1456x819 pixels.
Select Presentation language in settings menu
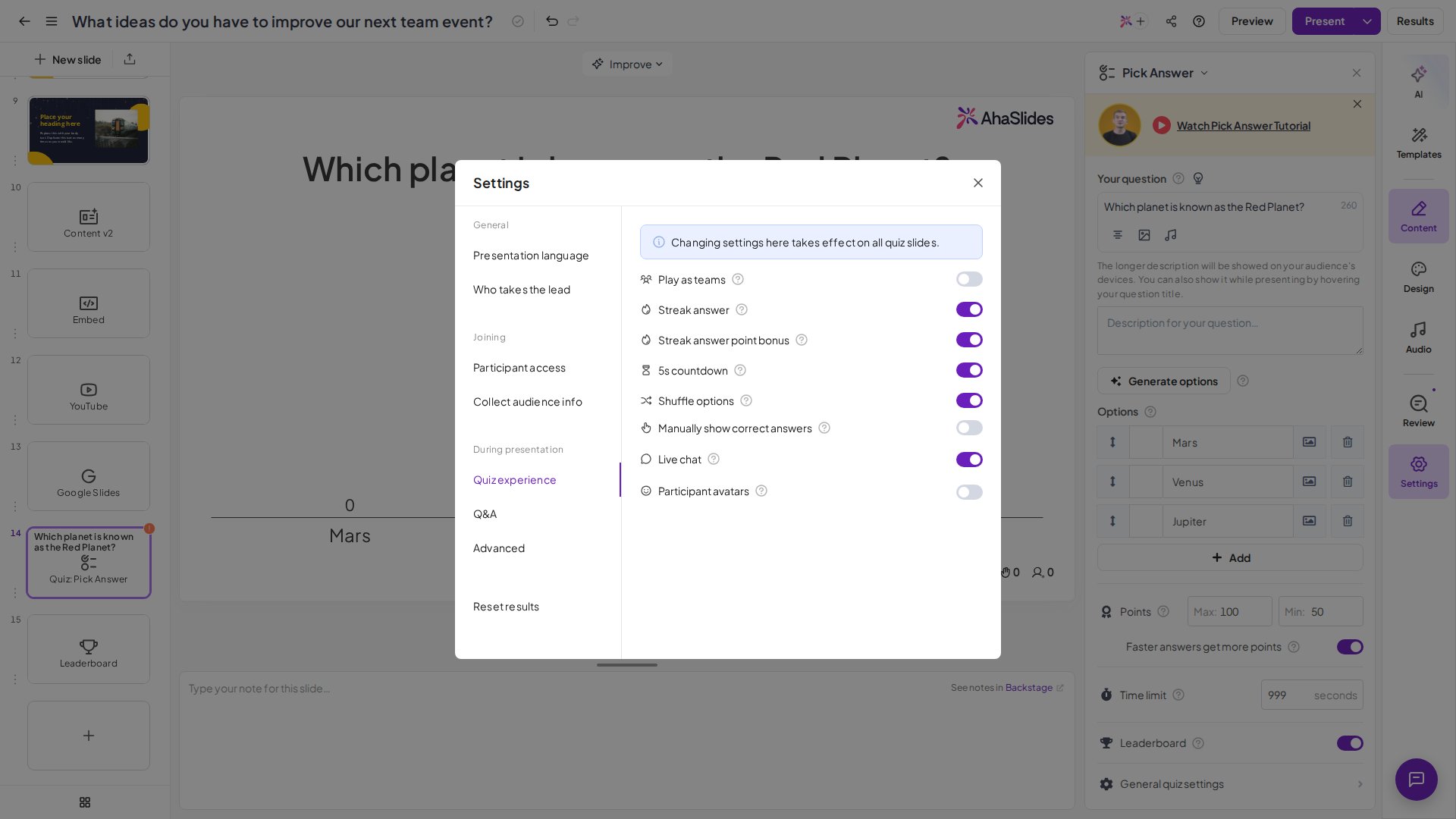tap(531, 256)
